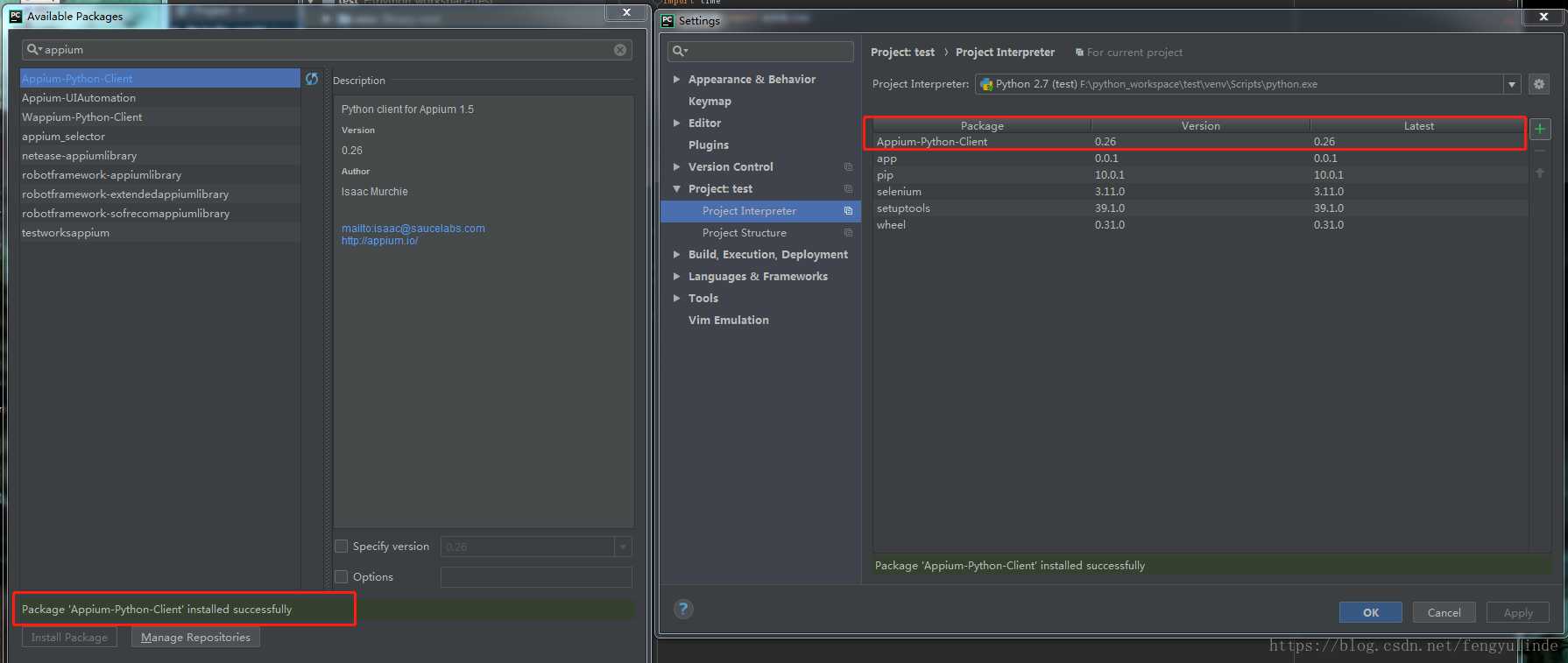This screenshot has width=1568, height=663.
Task: Click the Install Package button
Action: pos(69,638)
